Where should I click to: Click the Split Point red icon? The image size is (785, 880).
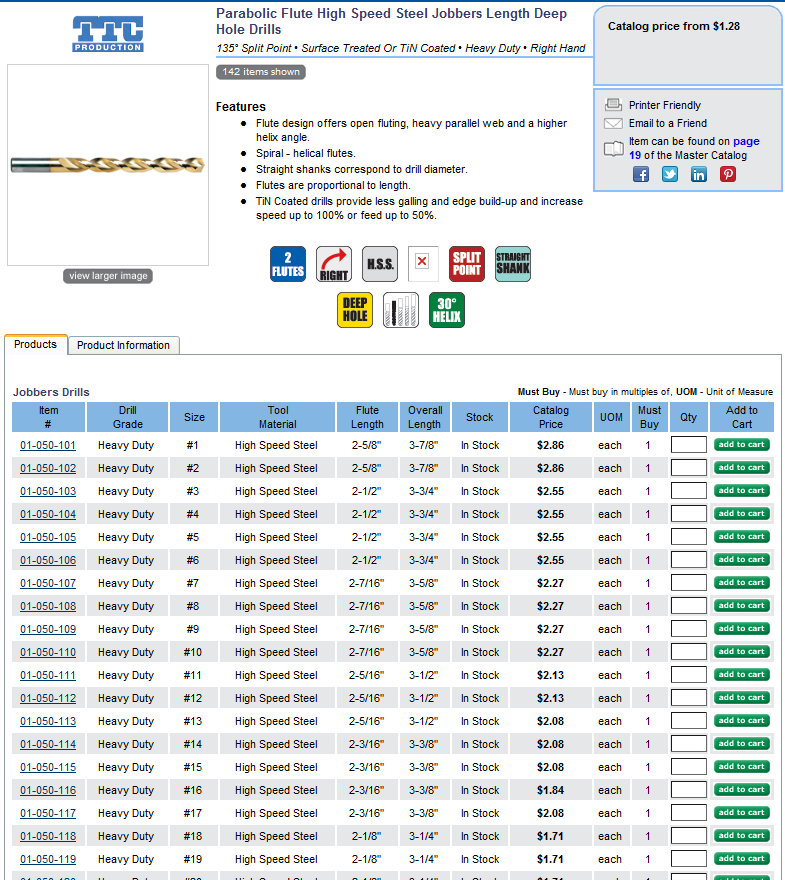(467, 264)
